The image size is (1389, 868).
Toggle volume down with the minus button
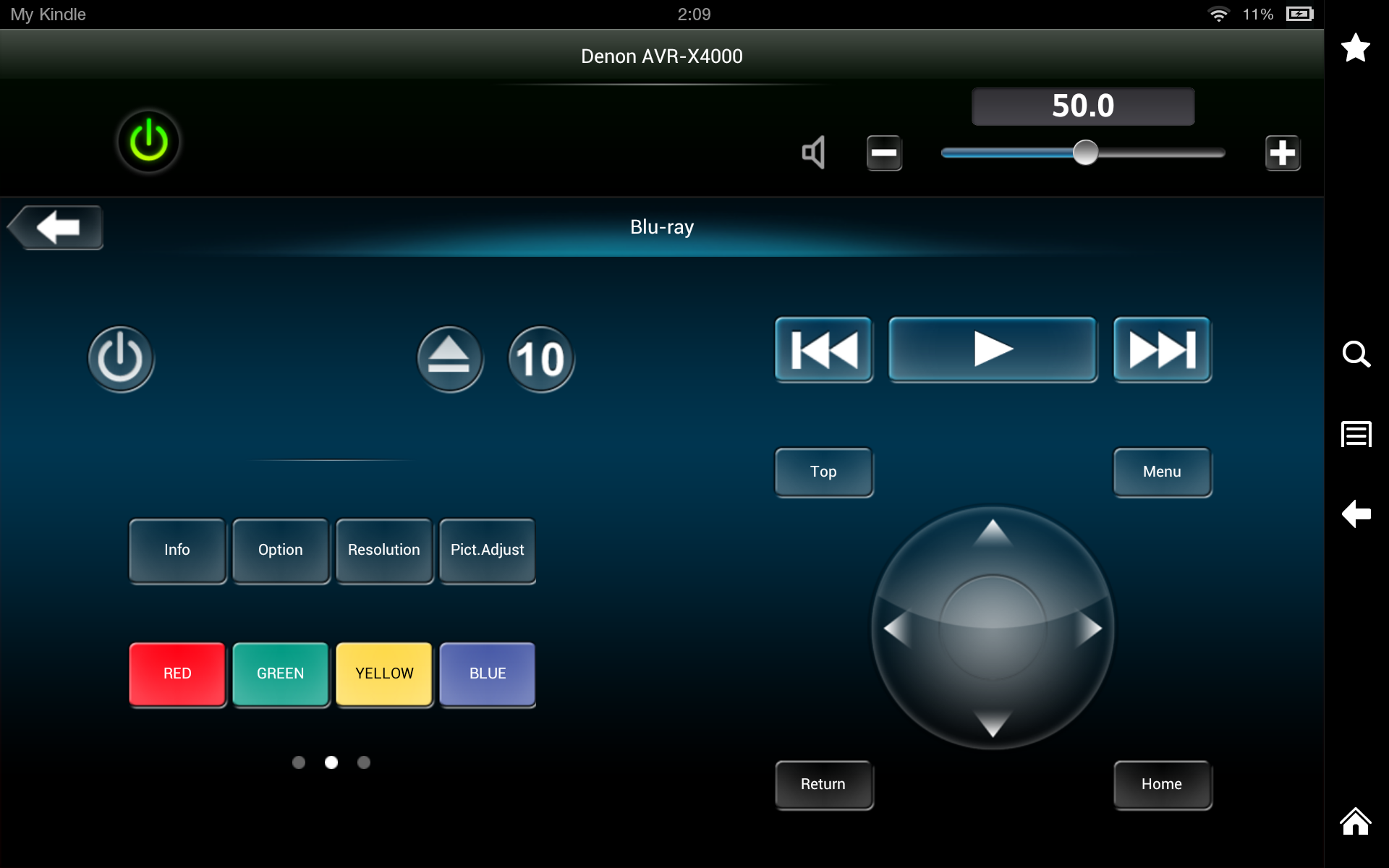pyautogui.click(x=884, y=153)
